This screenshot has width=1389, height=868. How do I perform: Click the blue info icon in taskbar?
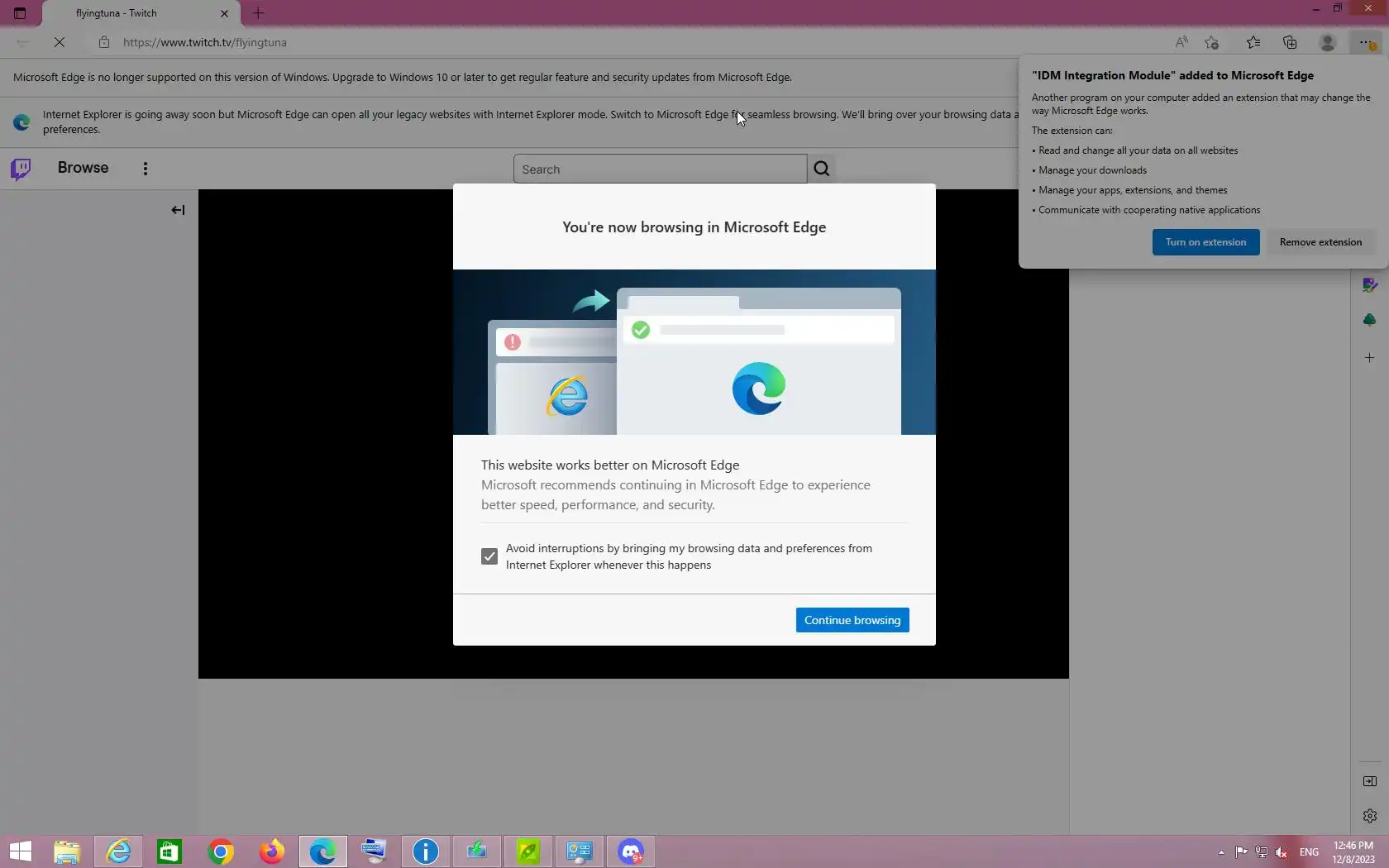pos(425,851)
